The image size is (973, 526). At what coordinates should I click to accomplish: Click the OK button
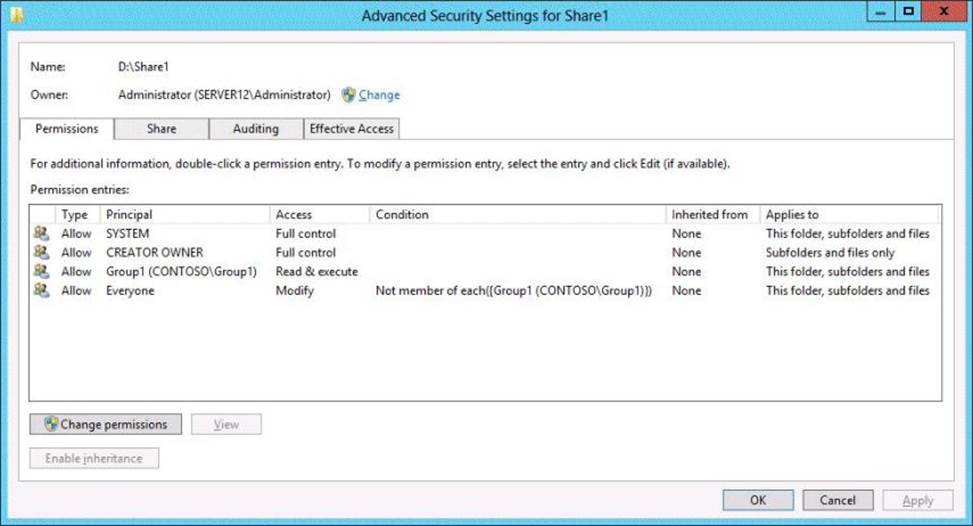[758, 500]
